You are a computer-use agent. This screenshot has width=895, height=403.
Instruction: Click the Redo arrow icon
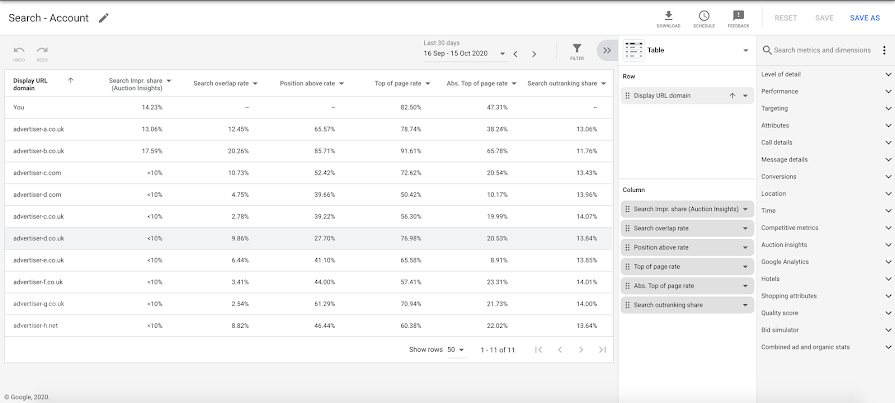(x=42, y=51)
